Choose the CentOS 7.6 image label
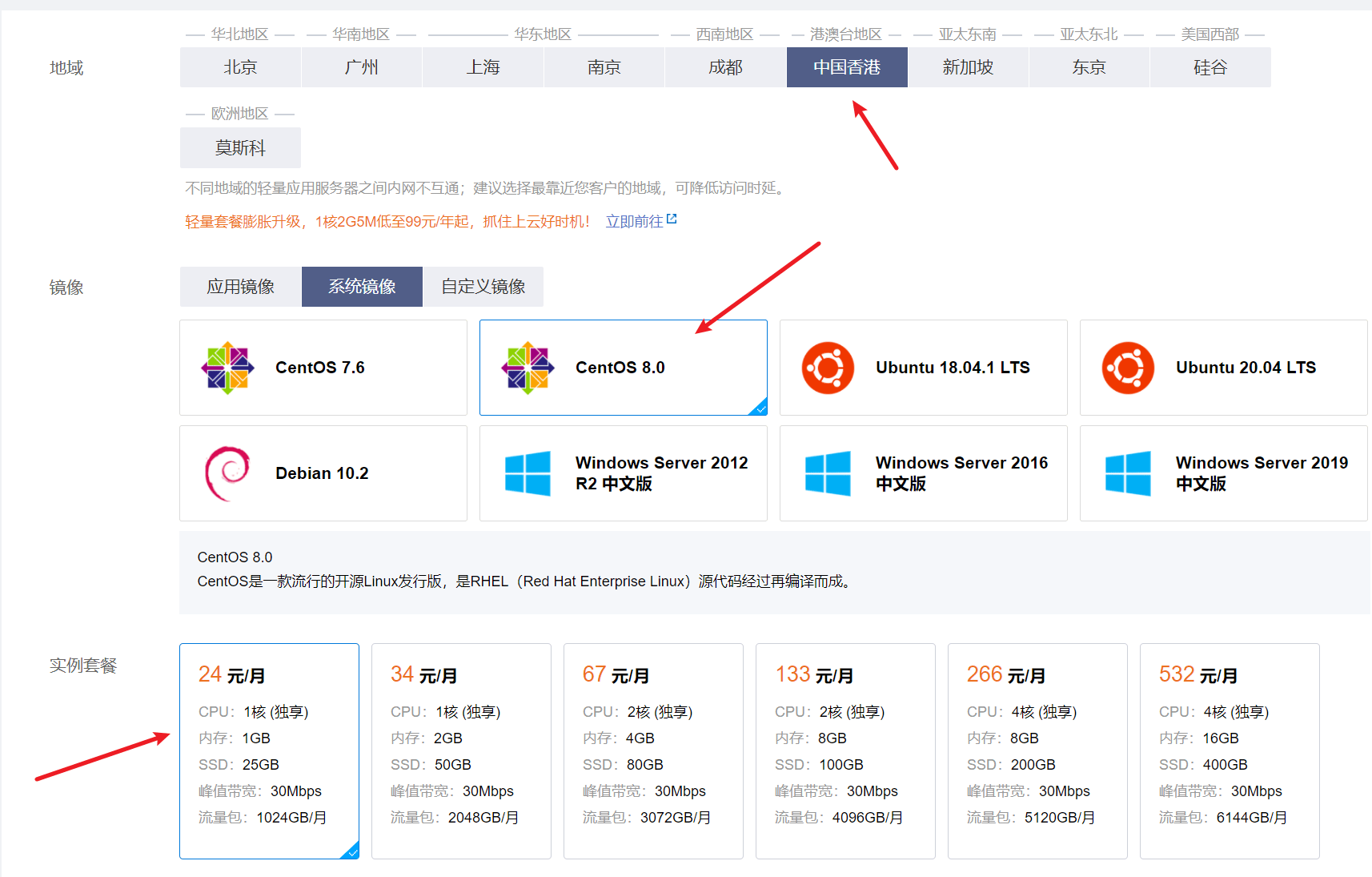The height and width of the screenshot is (877, 1372). tap(320, 368)
